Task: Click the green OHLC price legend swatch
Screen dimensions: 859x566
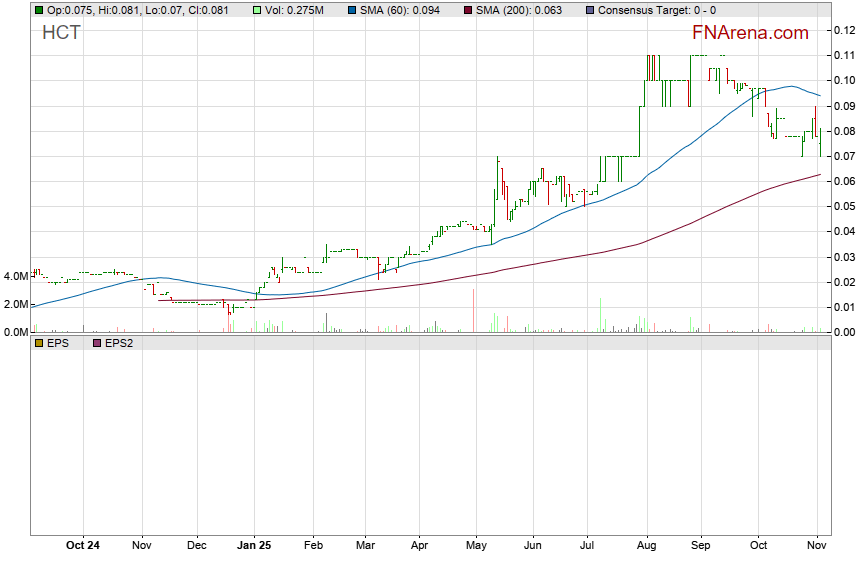Action: (x=39, y=10)
